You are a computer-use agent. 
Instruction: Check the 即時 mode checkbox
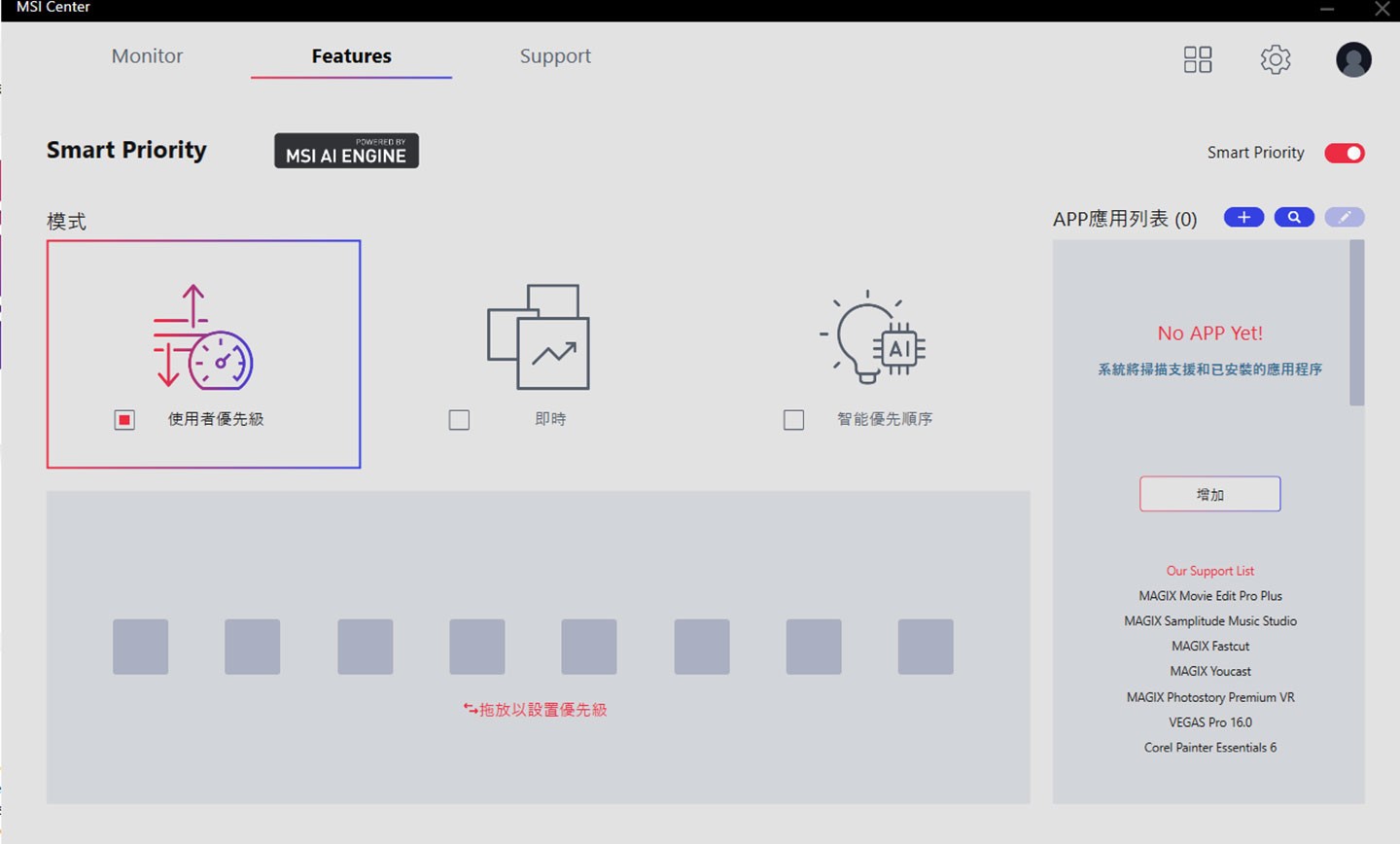(459, 420)
